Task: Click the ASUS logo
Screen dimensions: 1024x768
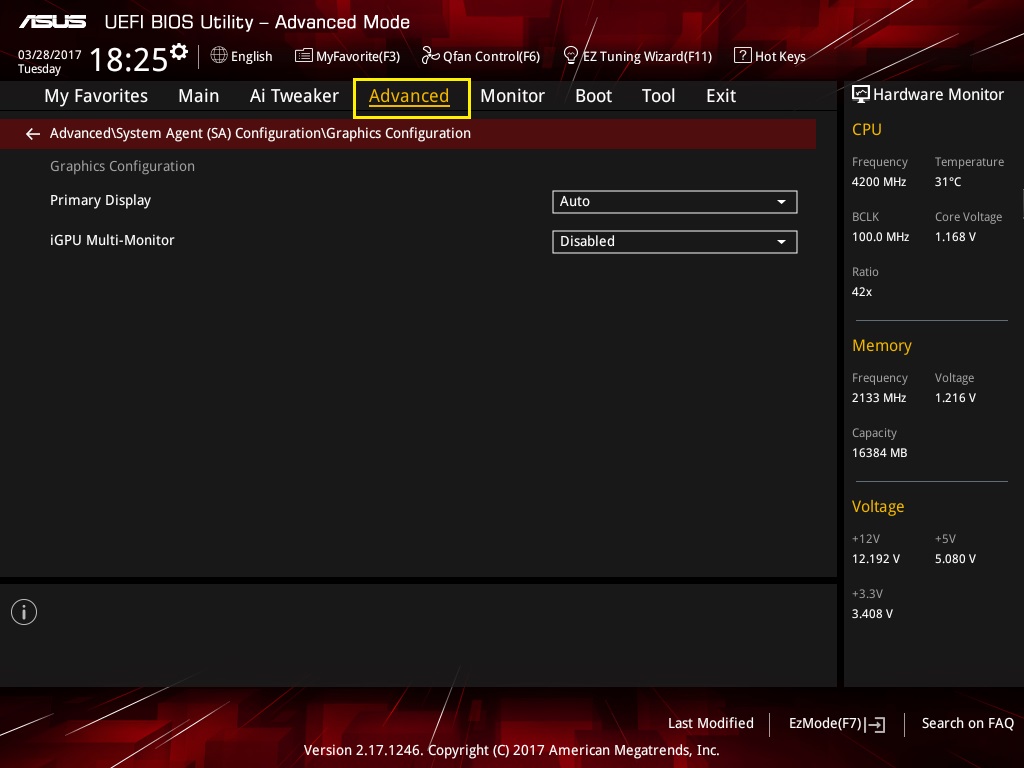Action: pyautogui.click(x=52, y=22)
